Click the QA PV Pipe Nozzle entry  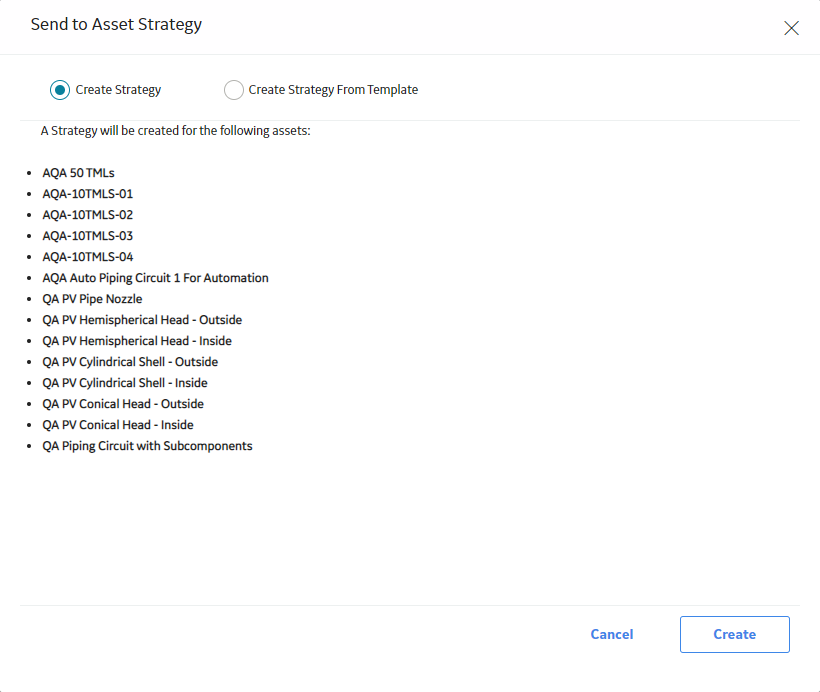pos(92,299)
